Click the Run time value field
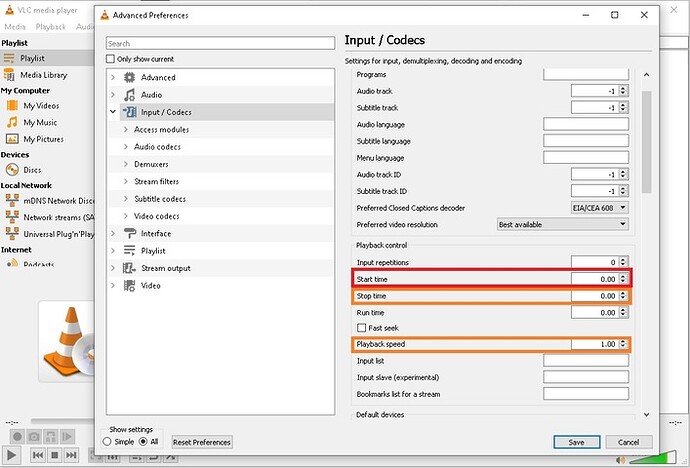Viewport: 690px width, 468px height. (x=595, y=312)
